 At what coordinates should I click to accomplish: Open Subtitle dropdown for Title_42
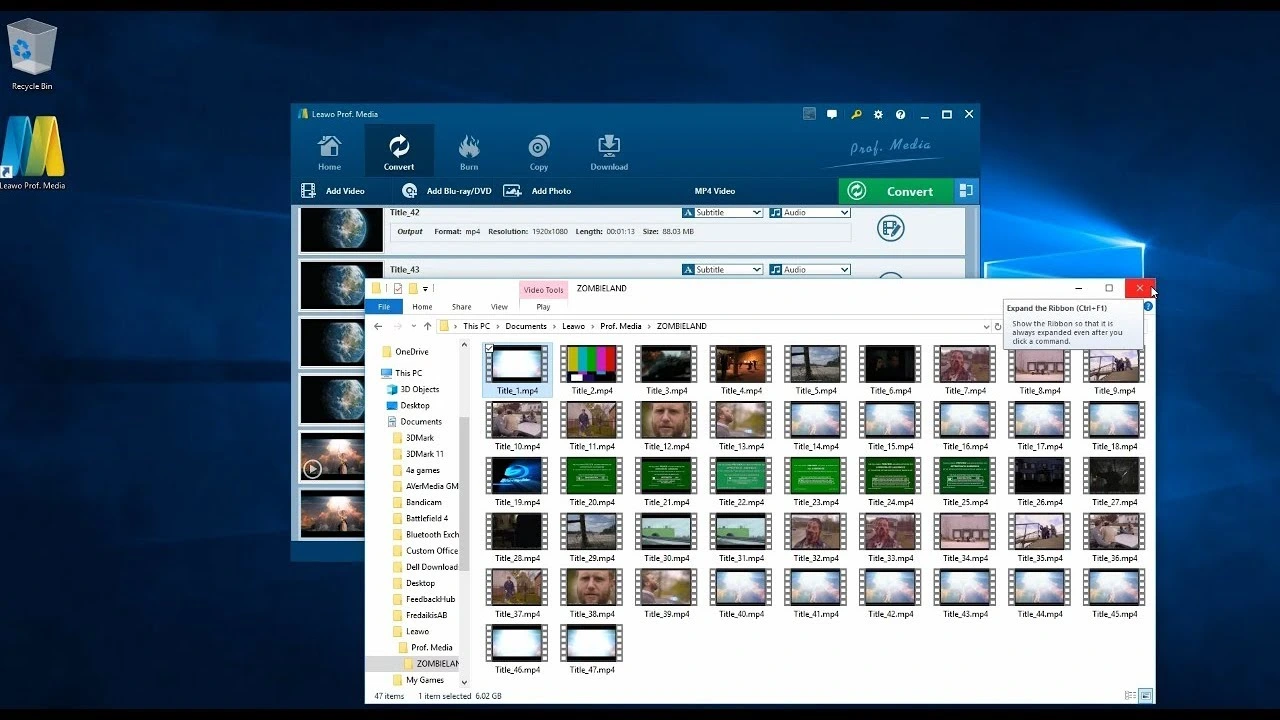pos(722,213)
